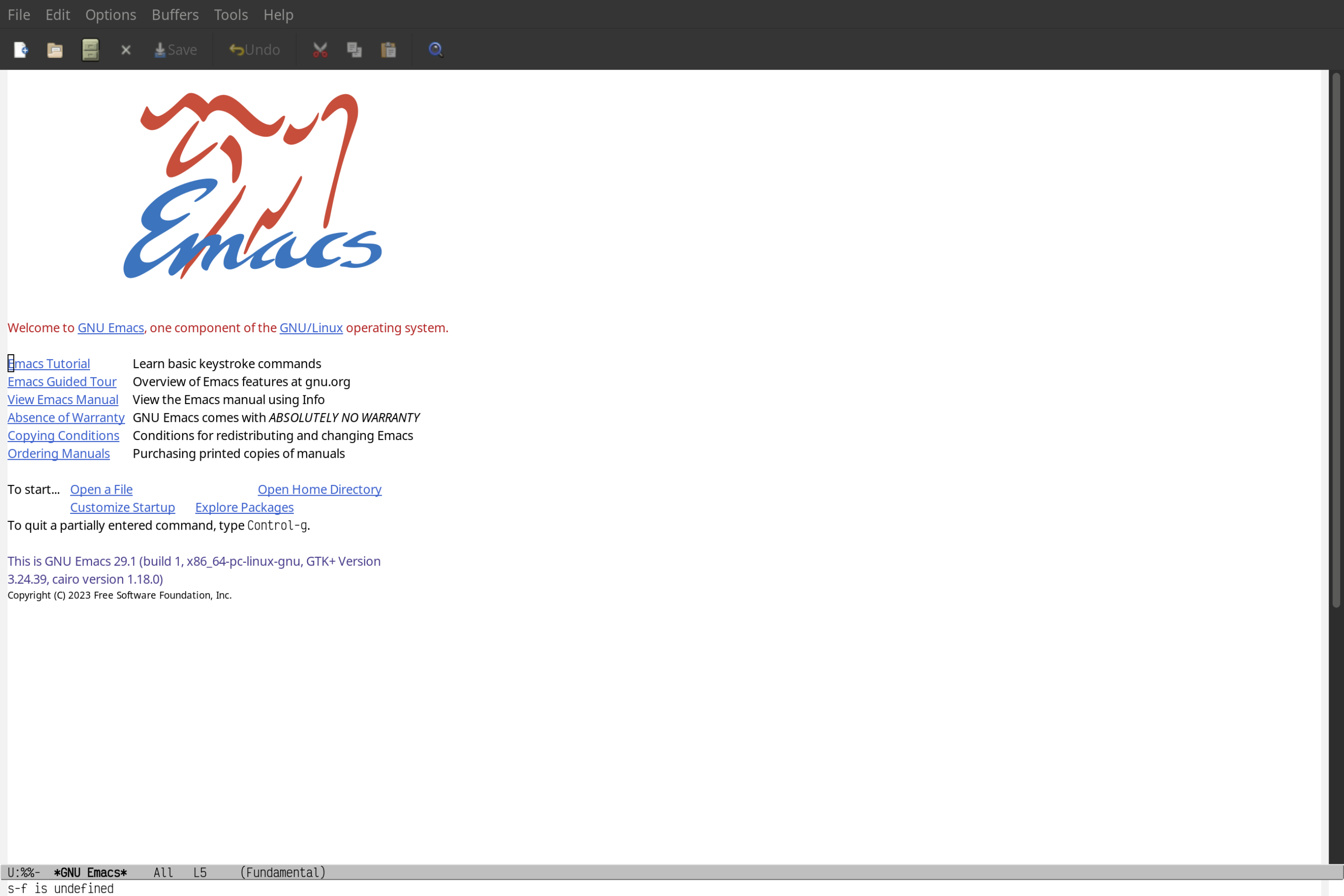Open the Tools menu

tap(230, 14)
